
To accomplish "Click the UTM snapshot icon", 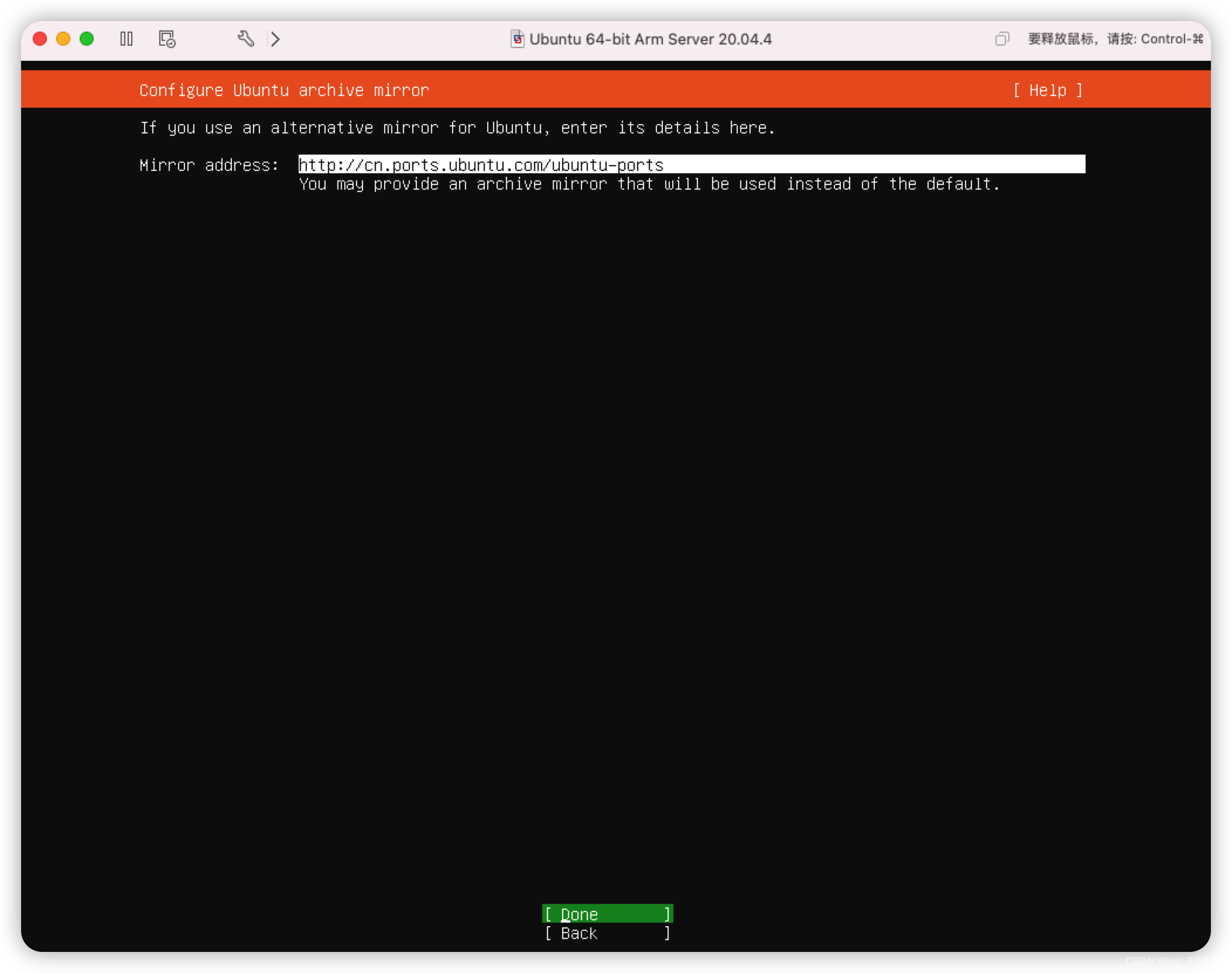I will (167, 39).
